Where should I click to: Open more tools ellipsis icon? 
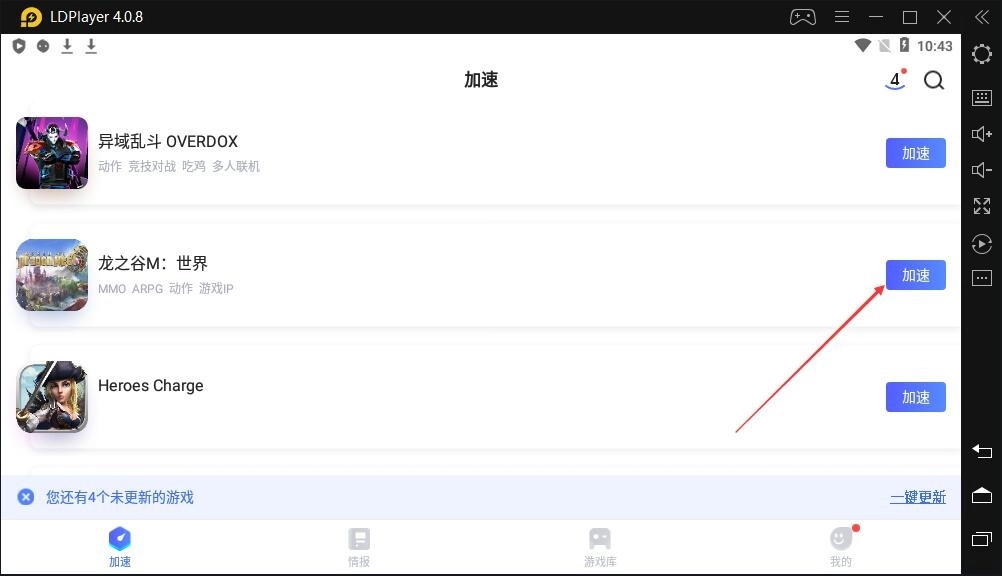[x=982, y=278]
